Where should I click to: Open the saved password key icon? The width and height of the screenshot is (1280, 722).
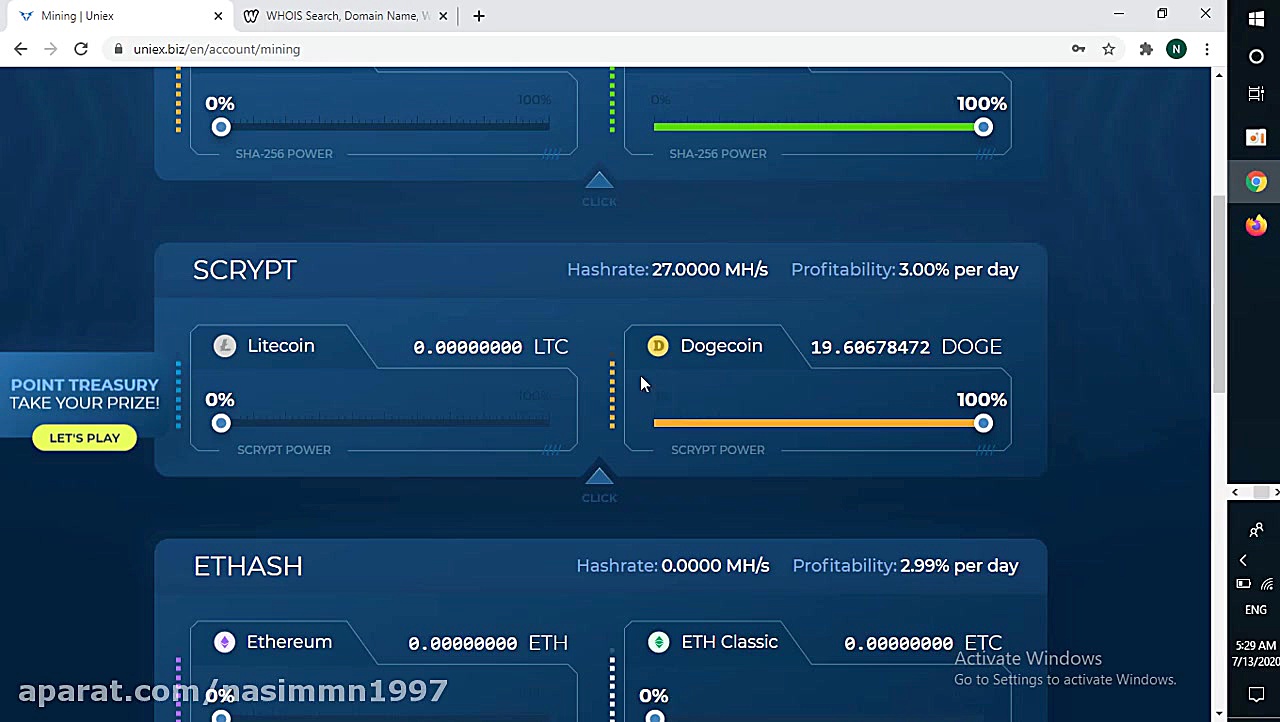click(1078, 49)
